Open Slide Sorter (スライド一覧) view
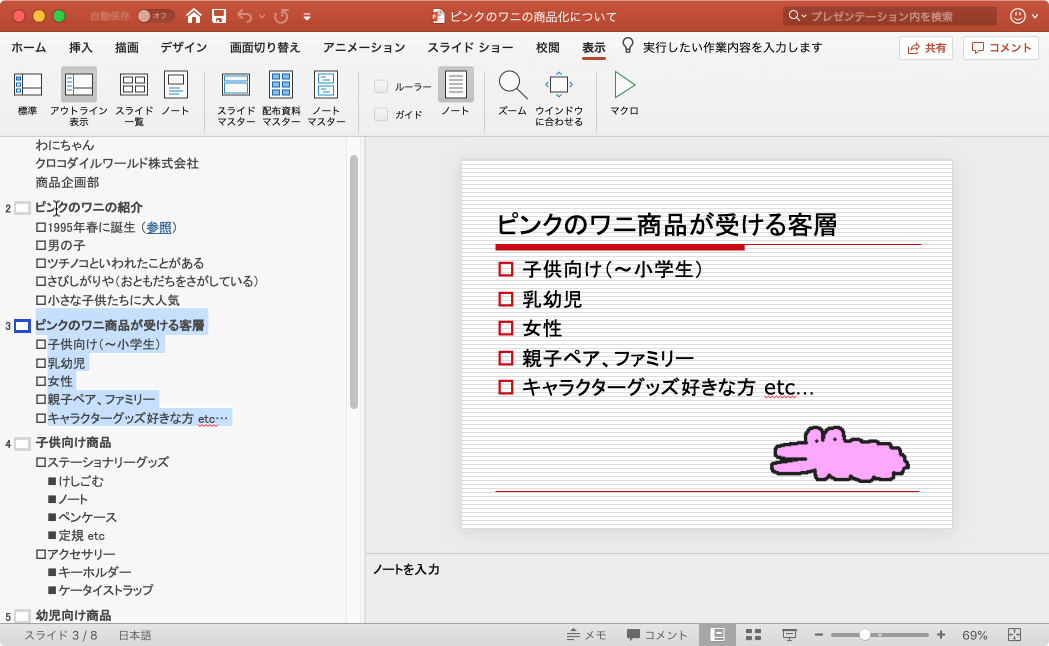The height and width of the screenshot is (646, 1049). (x=133, y=93)
